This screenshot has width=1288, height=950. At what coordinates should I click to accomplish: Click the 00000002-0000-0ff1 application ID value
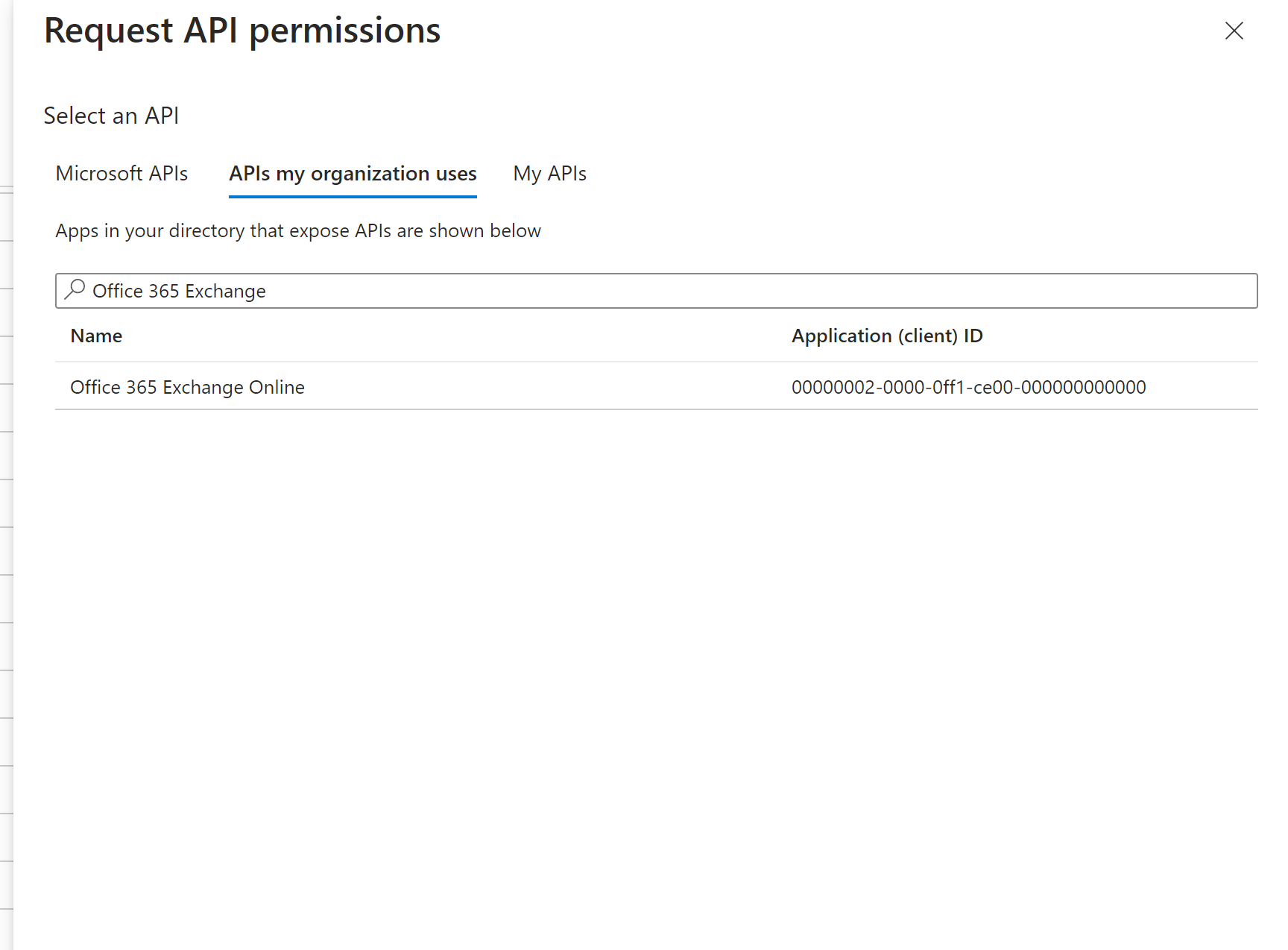[968, 387]
